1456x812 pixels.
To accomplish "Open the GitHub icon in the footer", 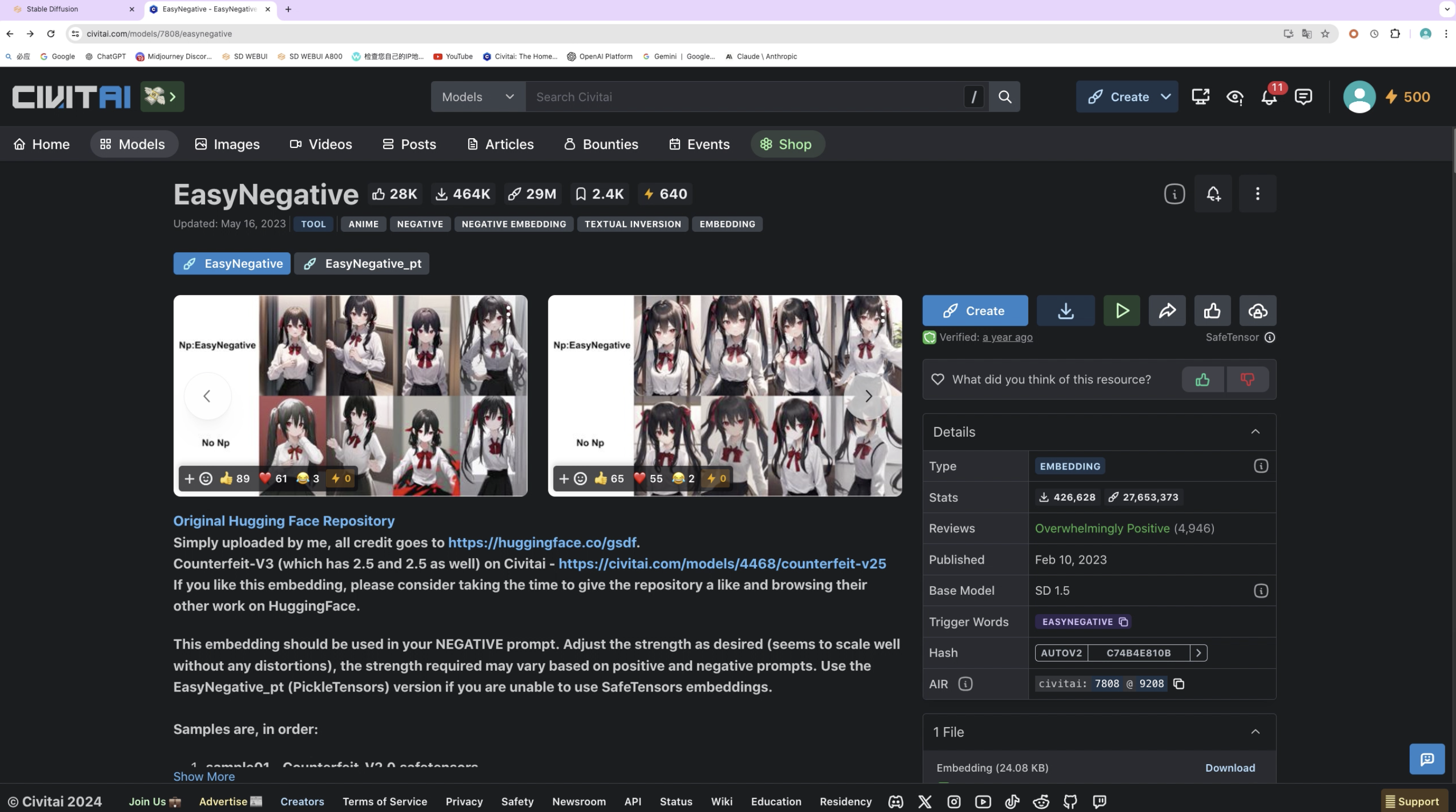I will point(1070,801).
